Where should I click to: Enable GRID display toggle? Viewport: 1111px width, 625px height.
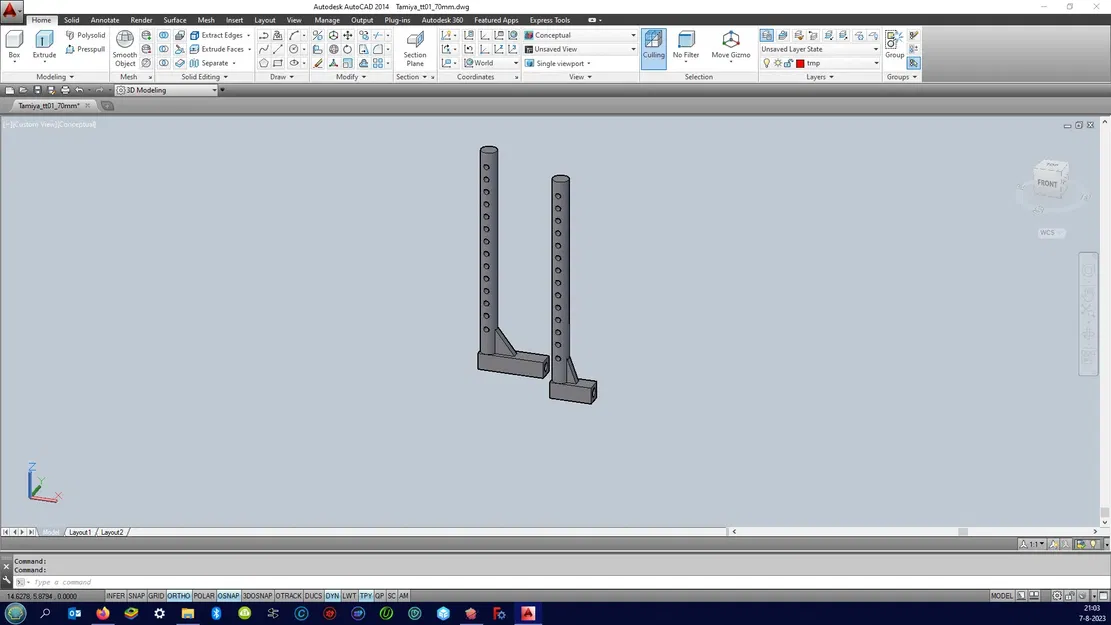click(x=156, y=596)
